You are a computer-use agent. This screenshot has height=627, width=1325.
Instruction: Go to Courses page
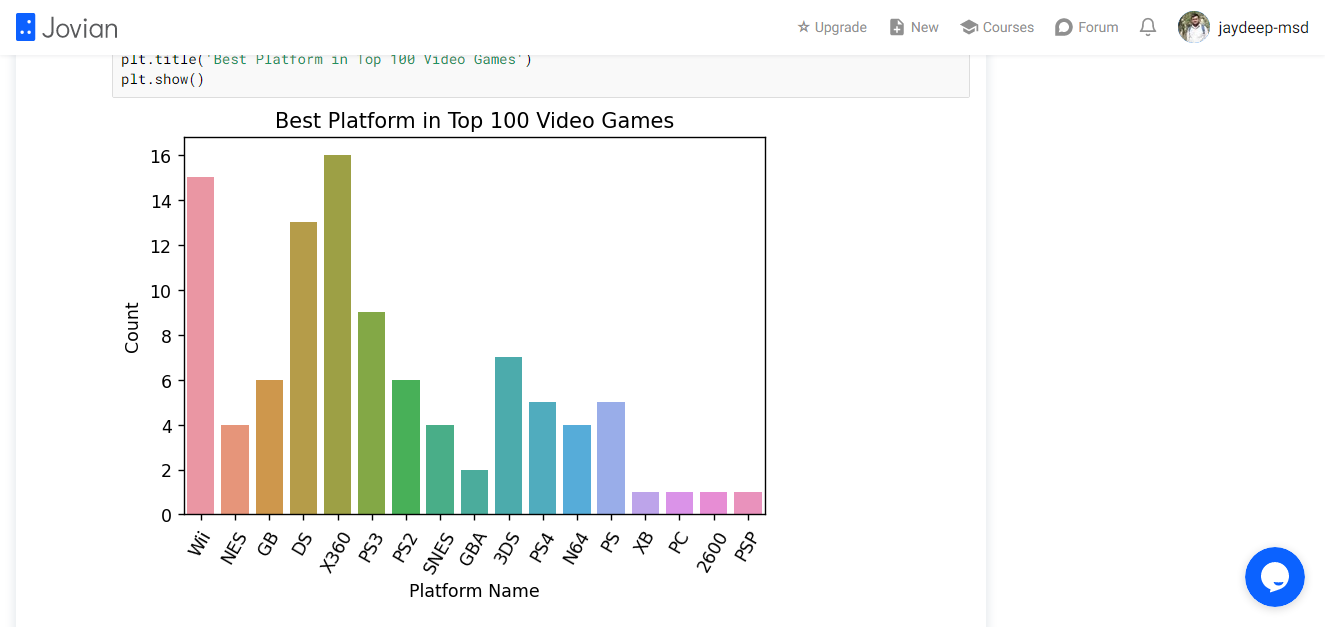pos(997,27)
